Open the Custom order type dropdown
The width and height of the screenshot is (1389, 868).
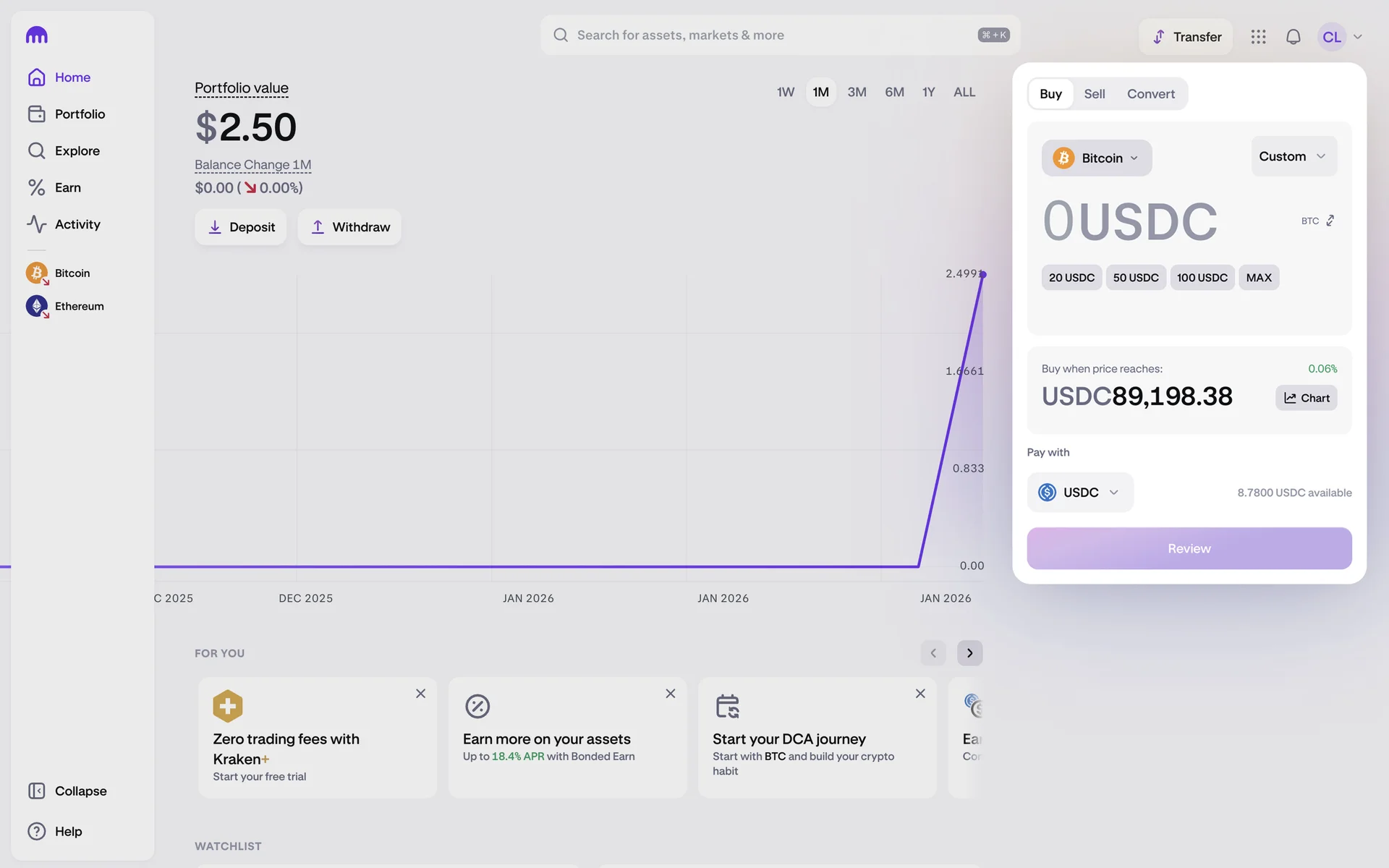pos(1293,157)
